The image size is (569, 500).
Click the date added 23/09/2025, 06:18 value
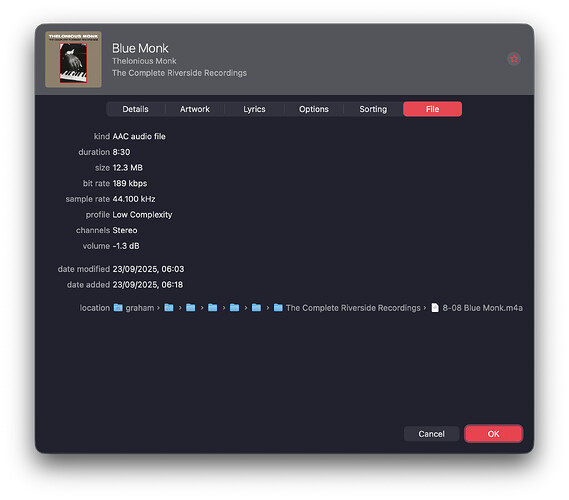148,285
